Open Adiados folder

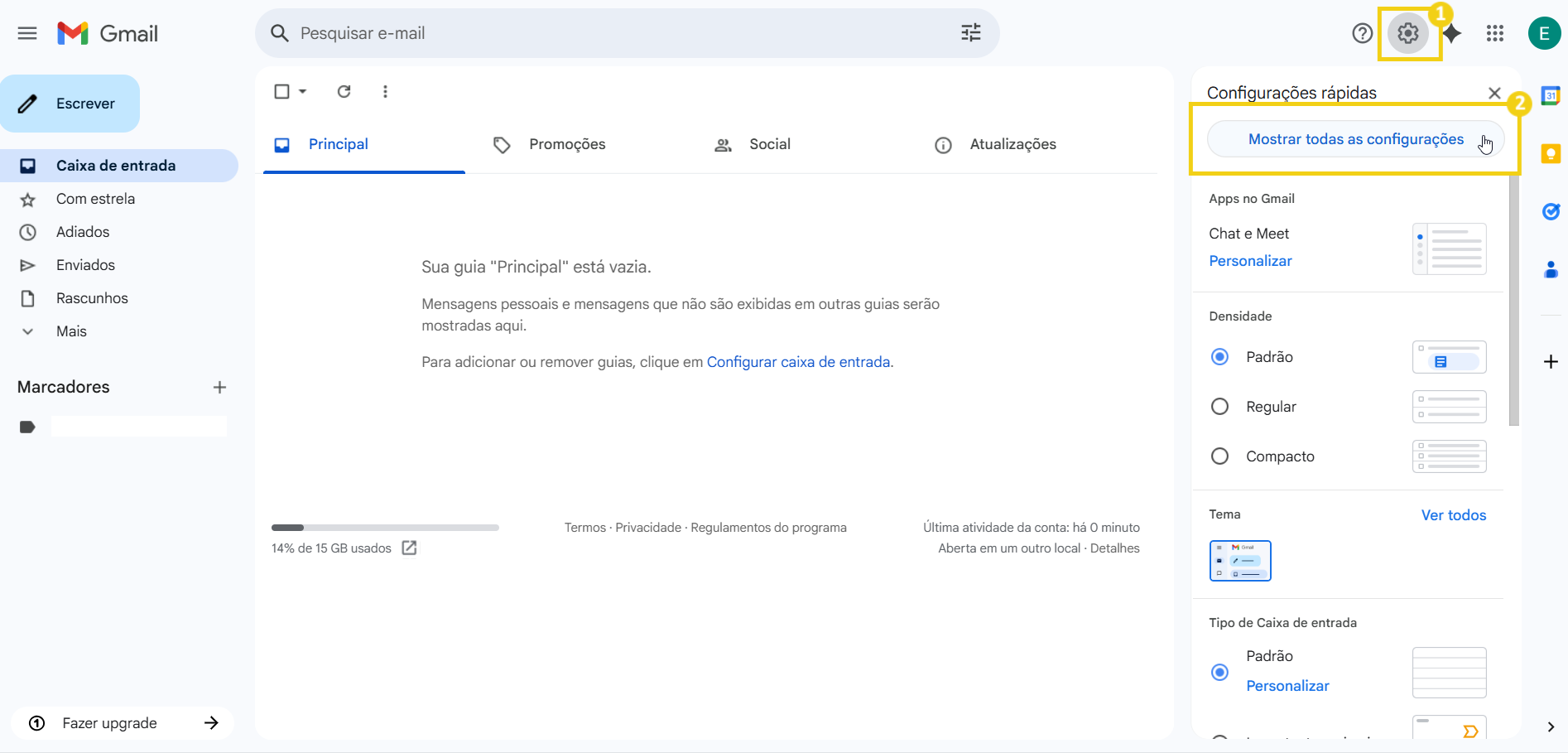pos(119,232)
